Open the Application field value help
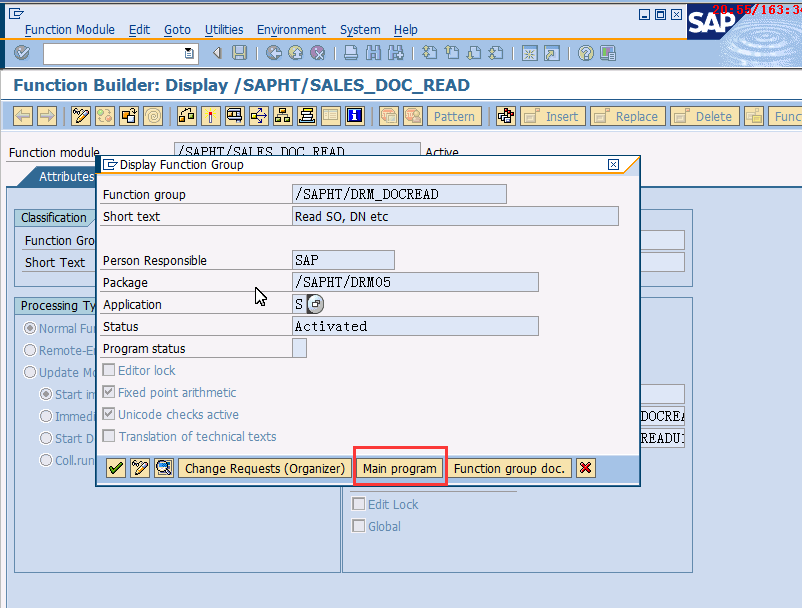The width and height of the screenshot is (802, 608). (x=313, y=304)
